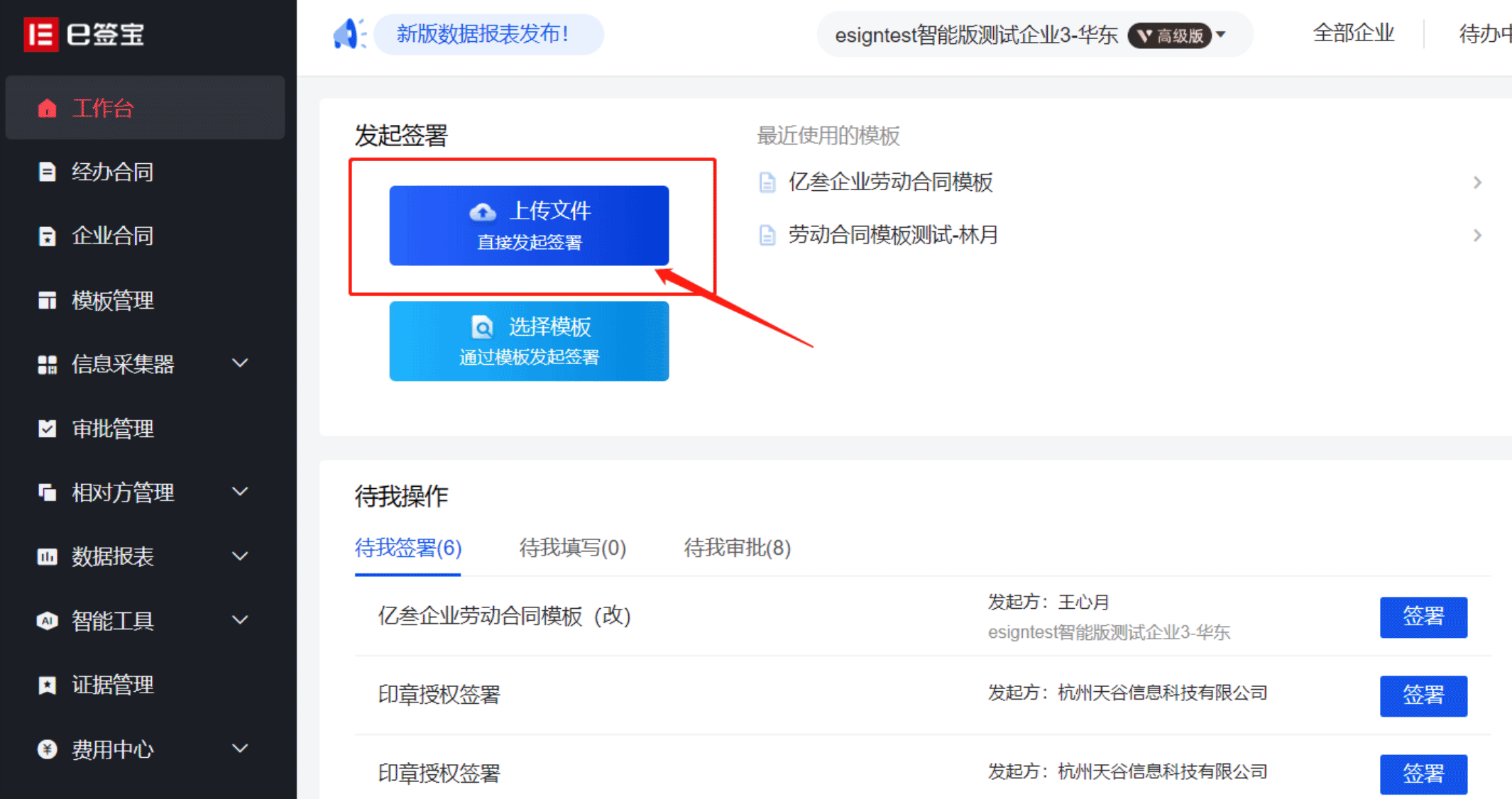Click the 高级版 badge

1170,35
